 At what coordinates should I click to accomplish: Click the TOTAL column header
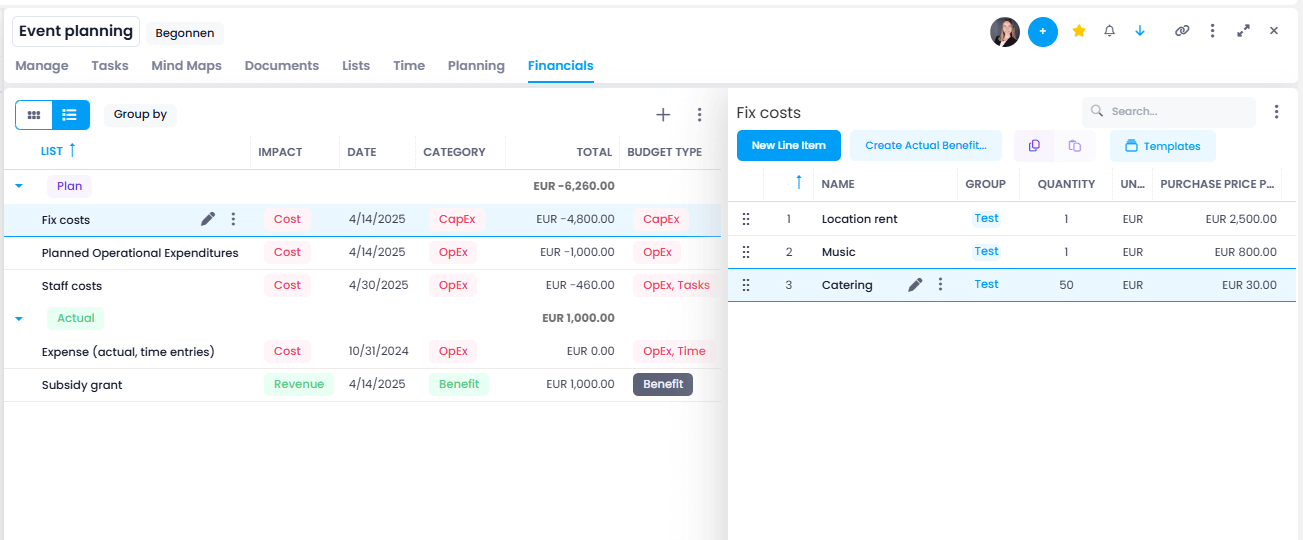[x=594, y=152]
